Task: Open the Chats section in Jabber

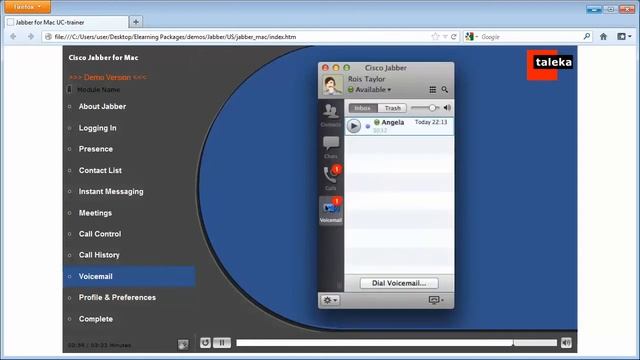Action: click(331, 147)
